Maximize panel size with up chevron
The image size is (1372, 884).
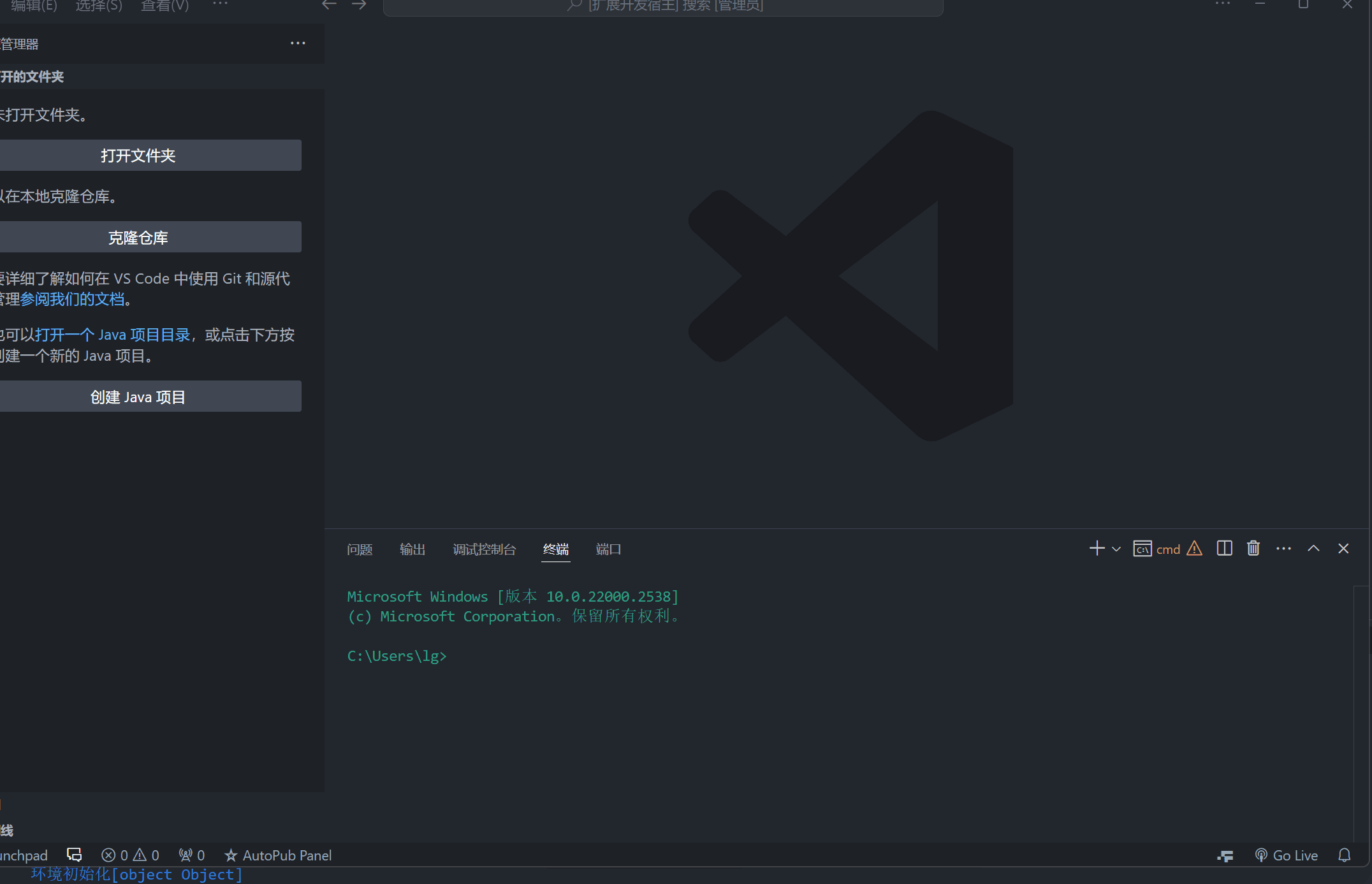click(1313, 549)
